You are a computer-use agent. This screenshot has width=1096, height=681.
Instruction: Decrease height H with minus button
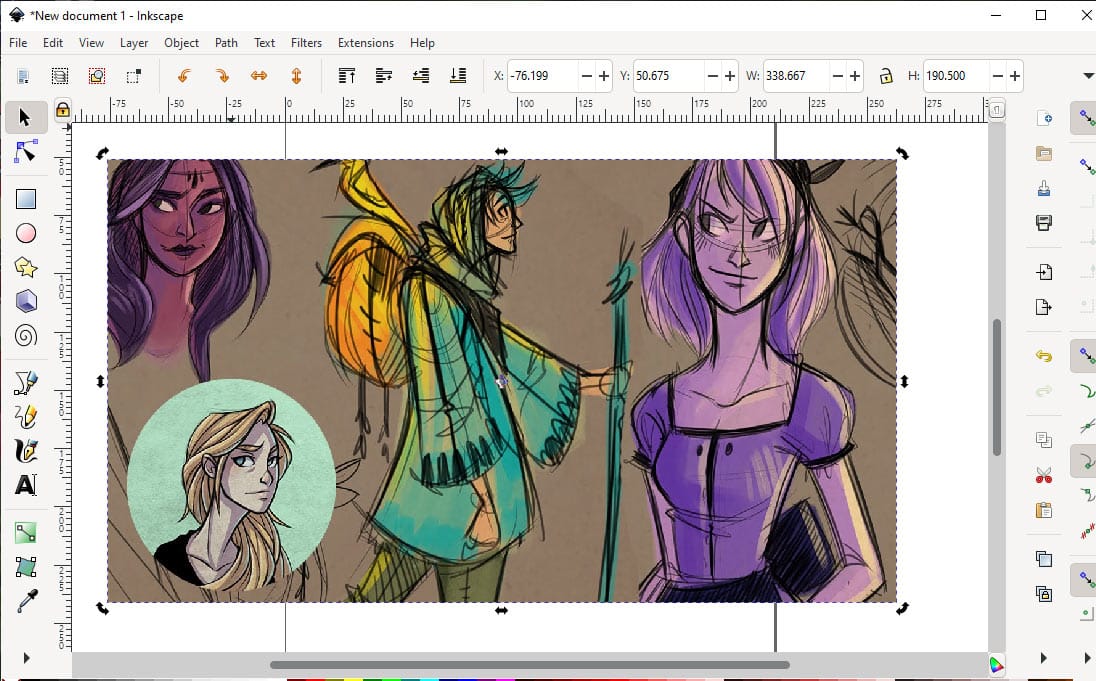[x=997, y=76]
